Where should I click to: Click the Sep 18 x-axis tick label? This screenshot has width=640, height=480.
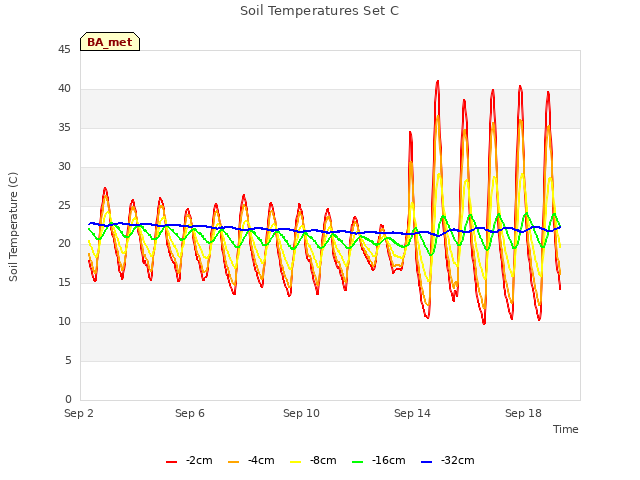[x=523, y=413]
